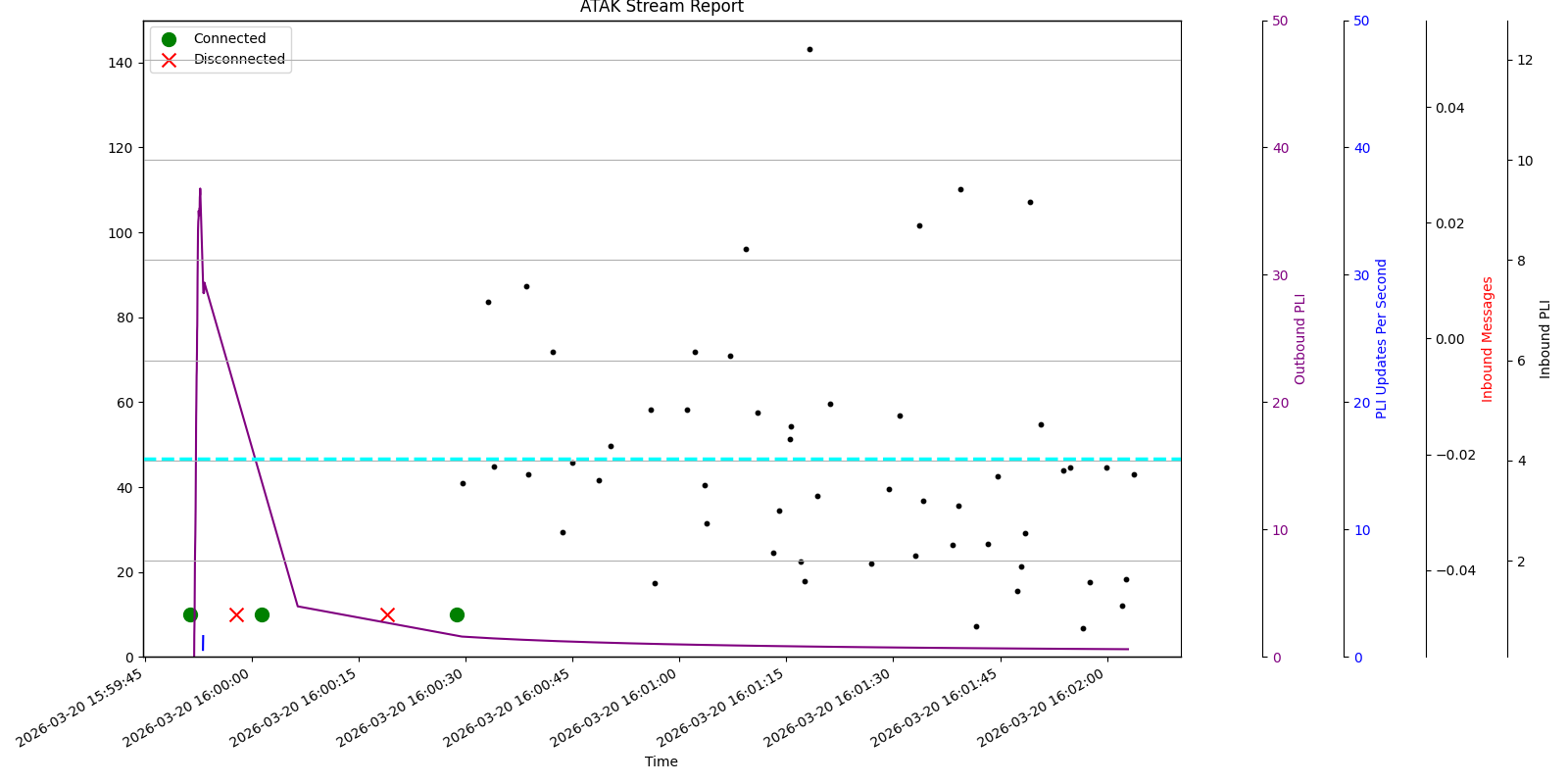Viewport: 1568px width, 784px height.
Task: Select the blue 'PLI Updates Per Second' axis label
Action: click(1382, 339)
